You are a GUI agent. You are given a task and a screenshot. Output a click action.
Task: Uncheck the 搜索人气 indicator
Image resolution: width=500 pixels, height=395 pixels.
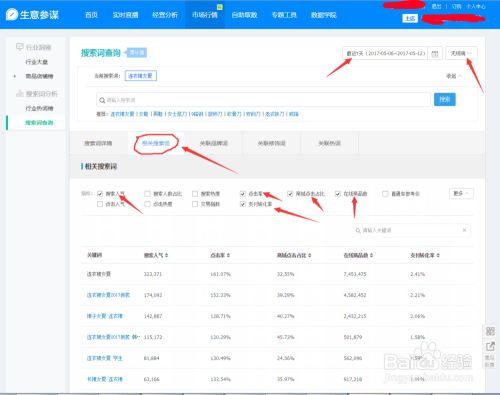[100, 194]
